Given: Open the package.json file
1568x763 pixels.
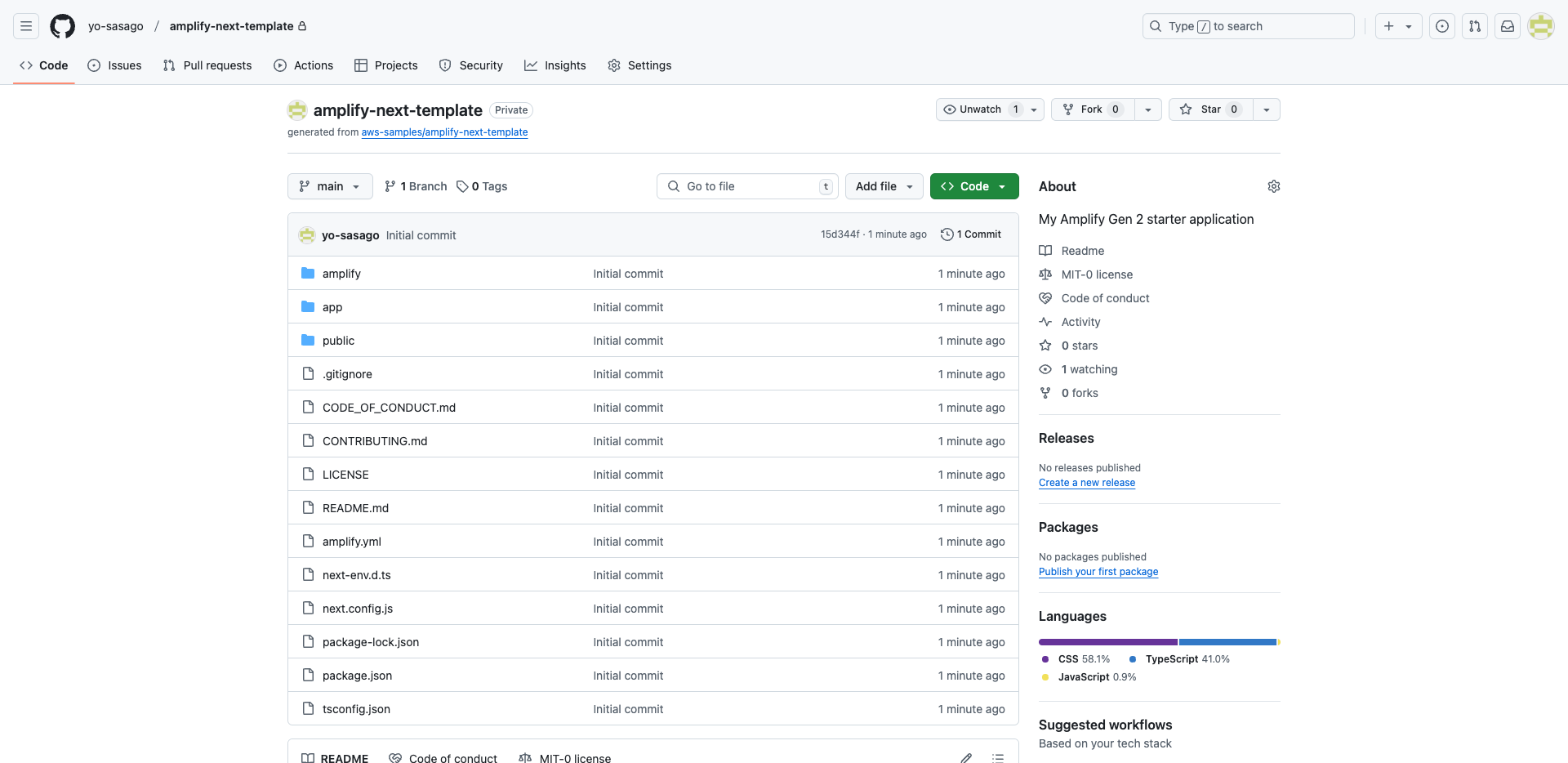Looking at the screenshot, I should 357,676.
